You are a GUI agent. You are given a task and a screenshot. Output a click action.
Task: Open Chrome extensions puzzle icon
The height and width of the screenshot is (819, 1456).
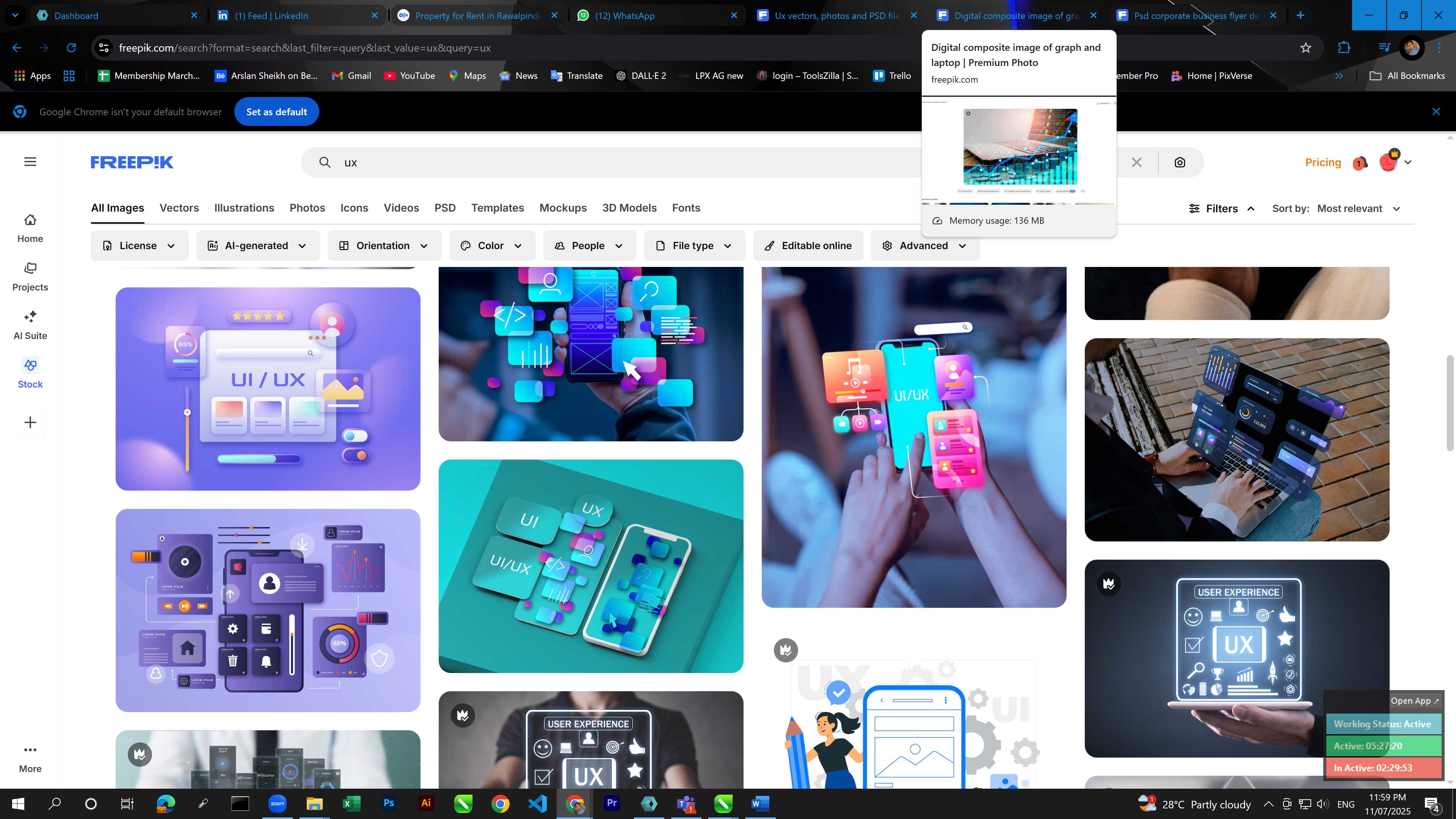click(x=1344, y=48)
